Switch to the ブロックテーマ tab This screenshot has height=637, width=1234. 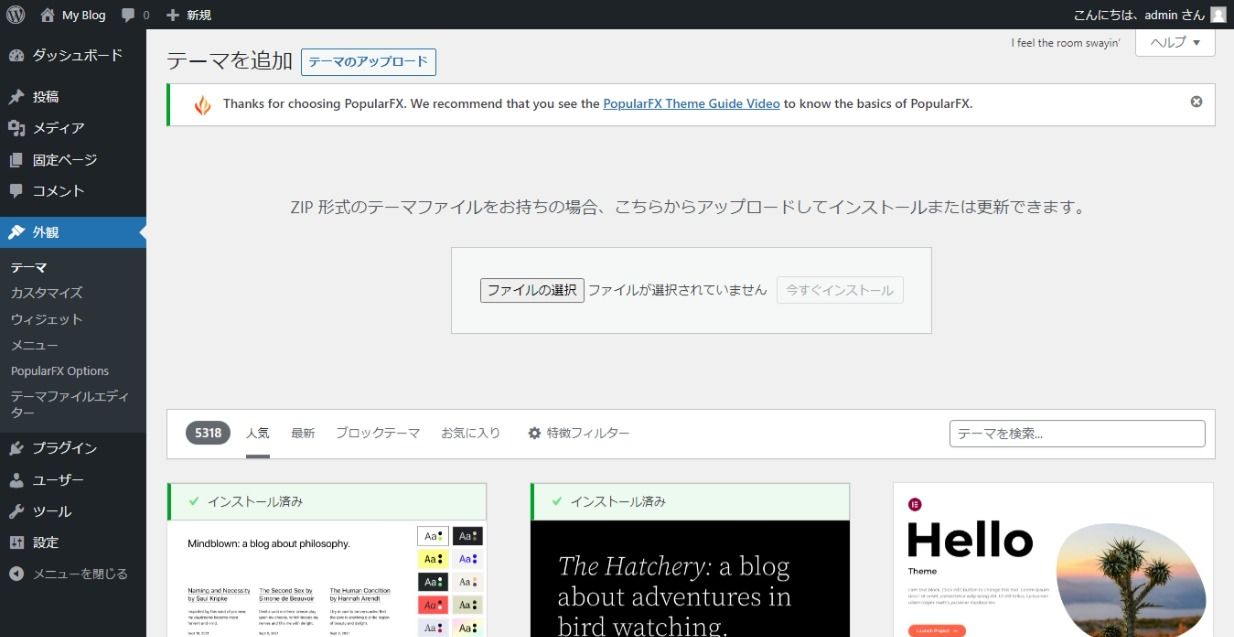[x=377, y=433]
